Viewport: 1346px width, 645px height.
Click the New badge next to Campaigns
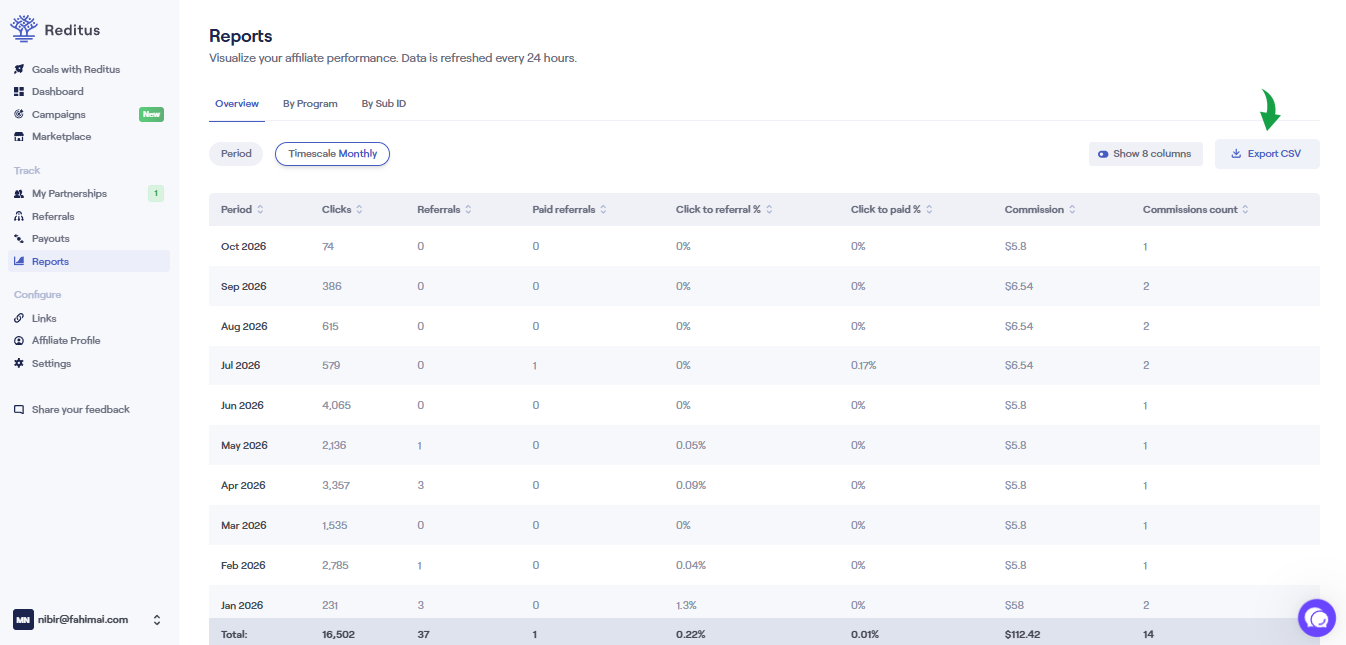pos(151,114)
